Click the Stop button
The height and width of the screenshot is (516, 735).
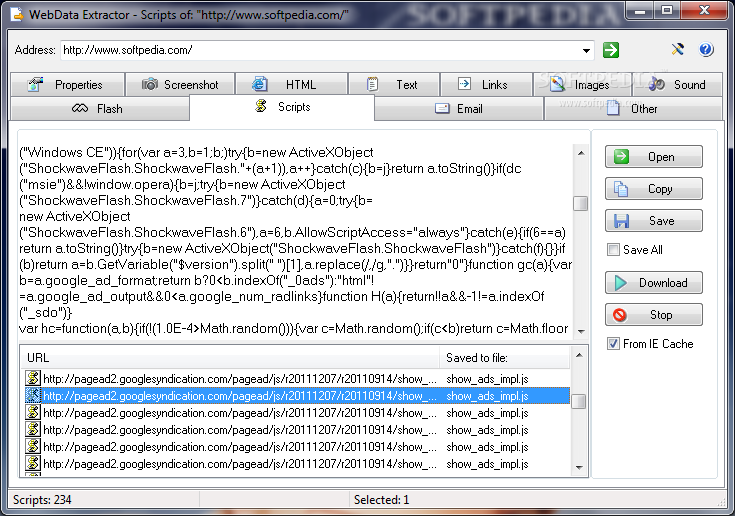(x=653, y=314)
